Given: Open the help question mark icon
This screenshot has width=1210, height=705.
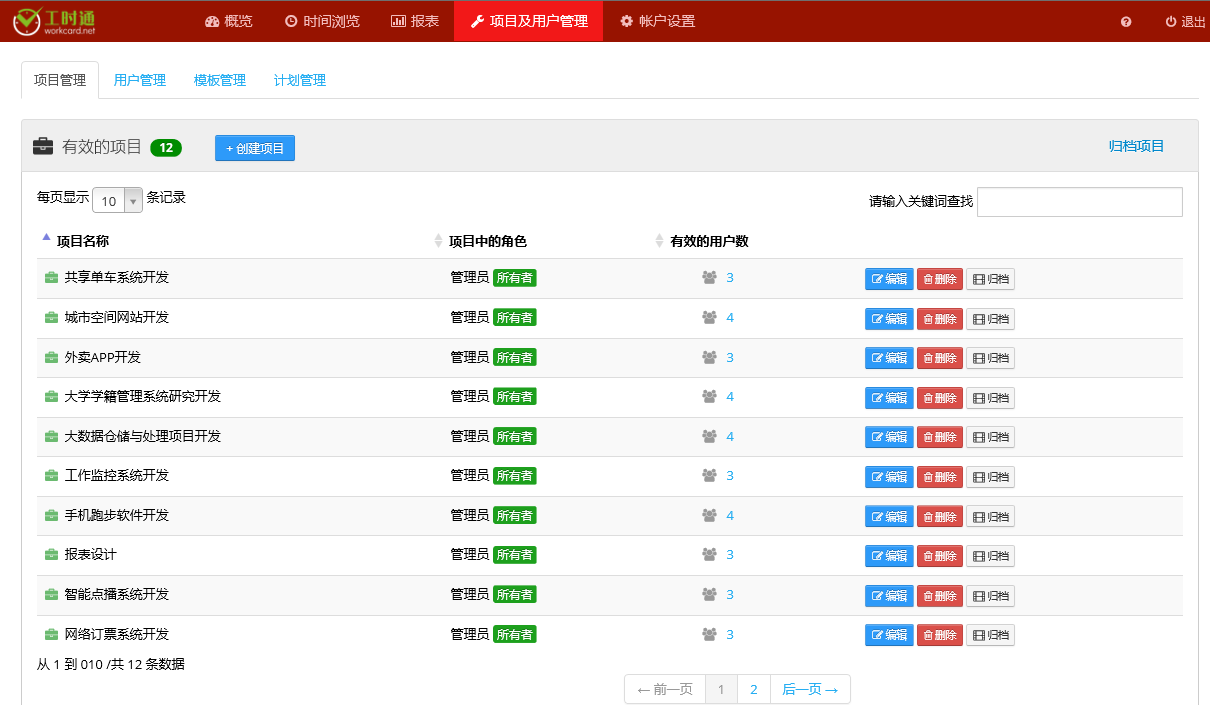Looking at the screenshot, I should tap(1126, 22).
